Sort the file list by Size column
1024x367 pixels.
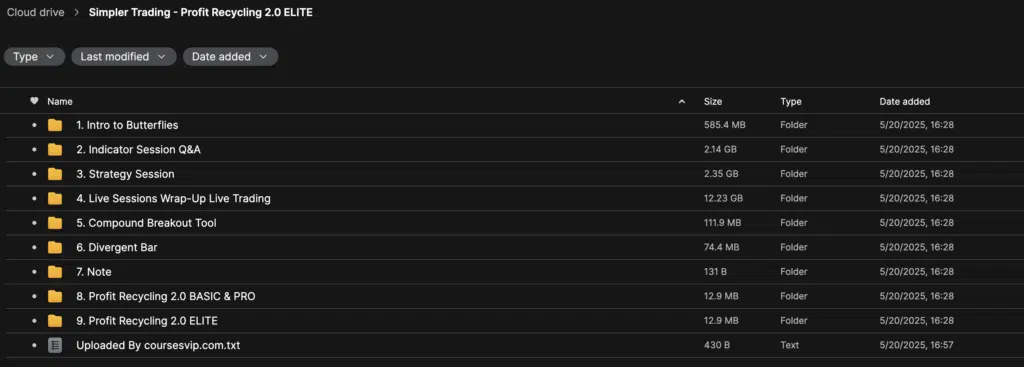click(712, 102)
